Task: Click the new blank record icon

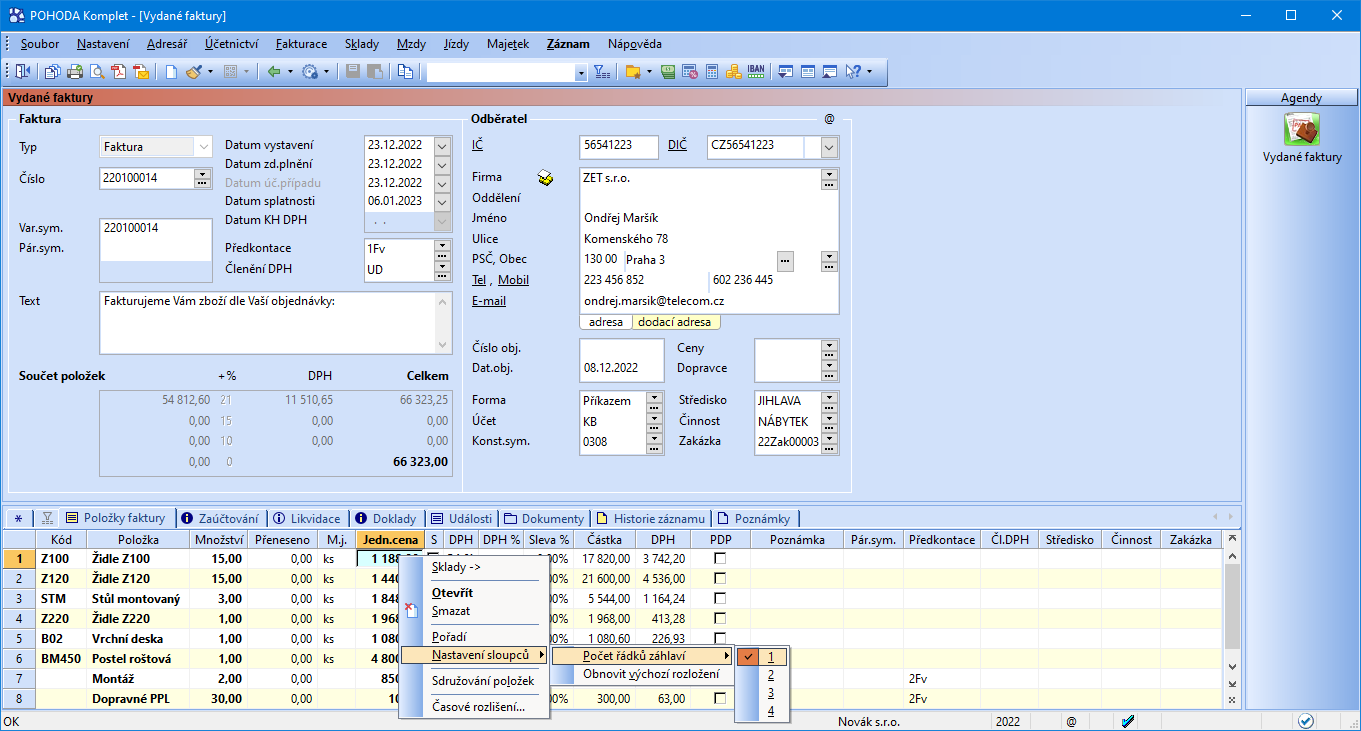Action: click(171, 72)
